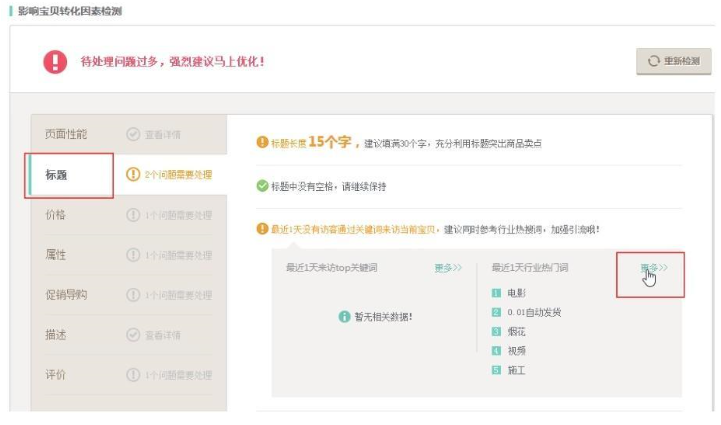Click the warning icon in 属性 row
721x425 pixels.
pos(133,255)
